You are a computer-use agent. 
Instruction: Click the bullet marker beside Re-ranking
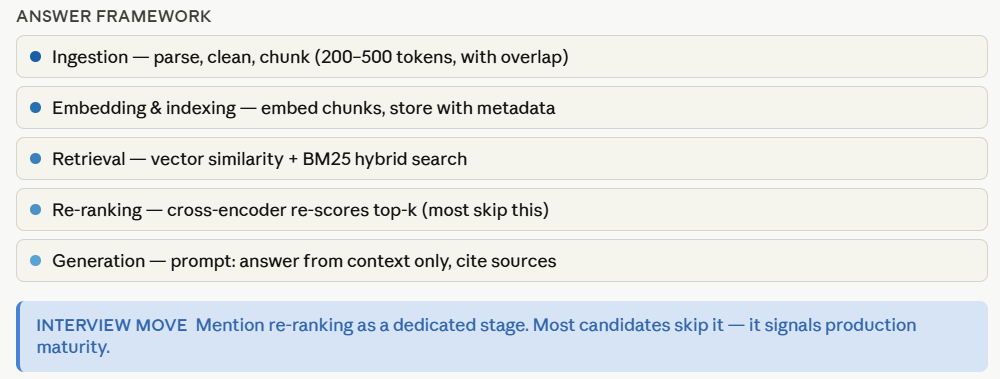click(36, 209)
